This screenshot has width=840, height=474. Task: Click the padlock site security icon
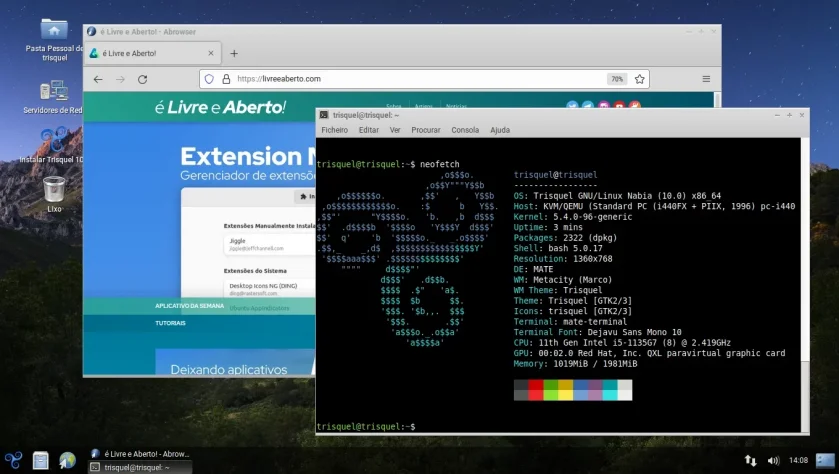point(226,79)
